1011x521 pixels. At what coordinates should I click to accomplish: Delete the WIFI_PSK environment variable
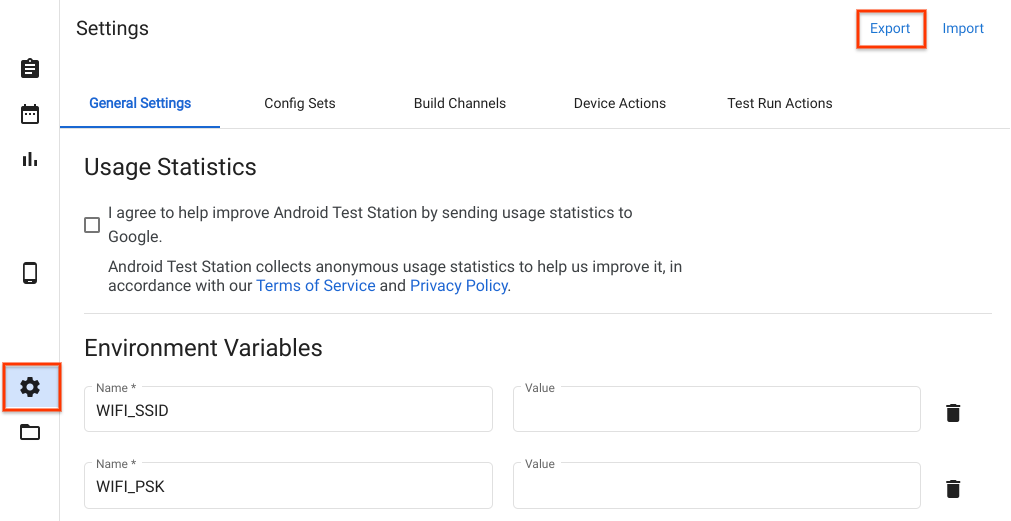point(953,488)
